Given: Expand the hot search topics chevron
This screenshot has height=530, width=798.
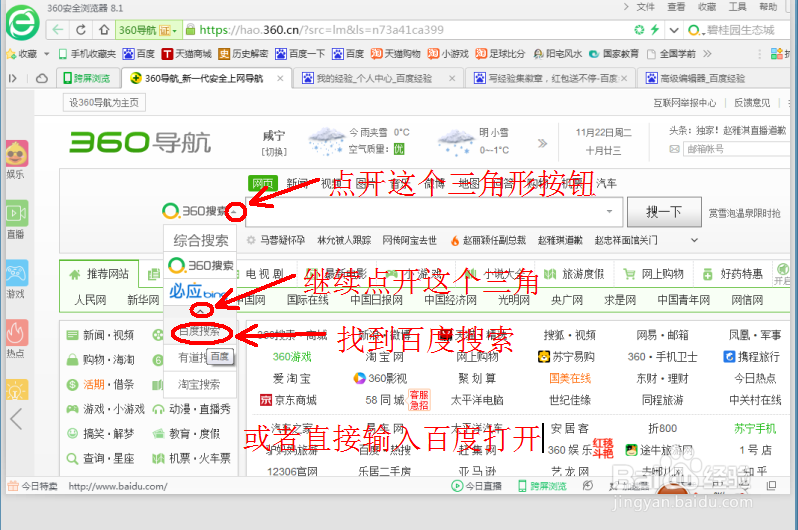Looking at the screenshot, I should point(694,240).
